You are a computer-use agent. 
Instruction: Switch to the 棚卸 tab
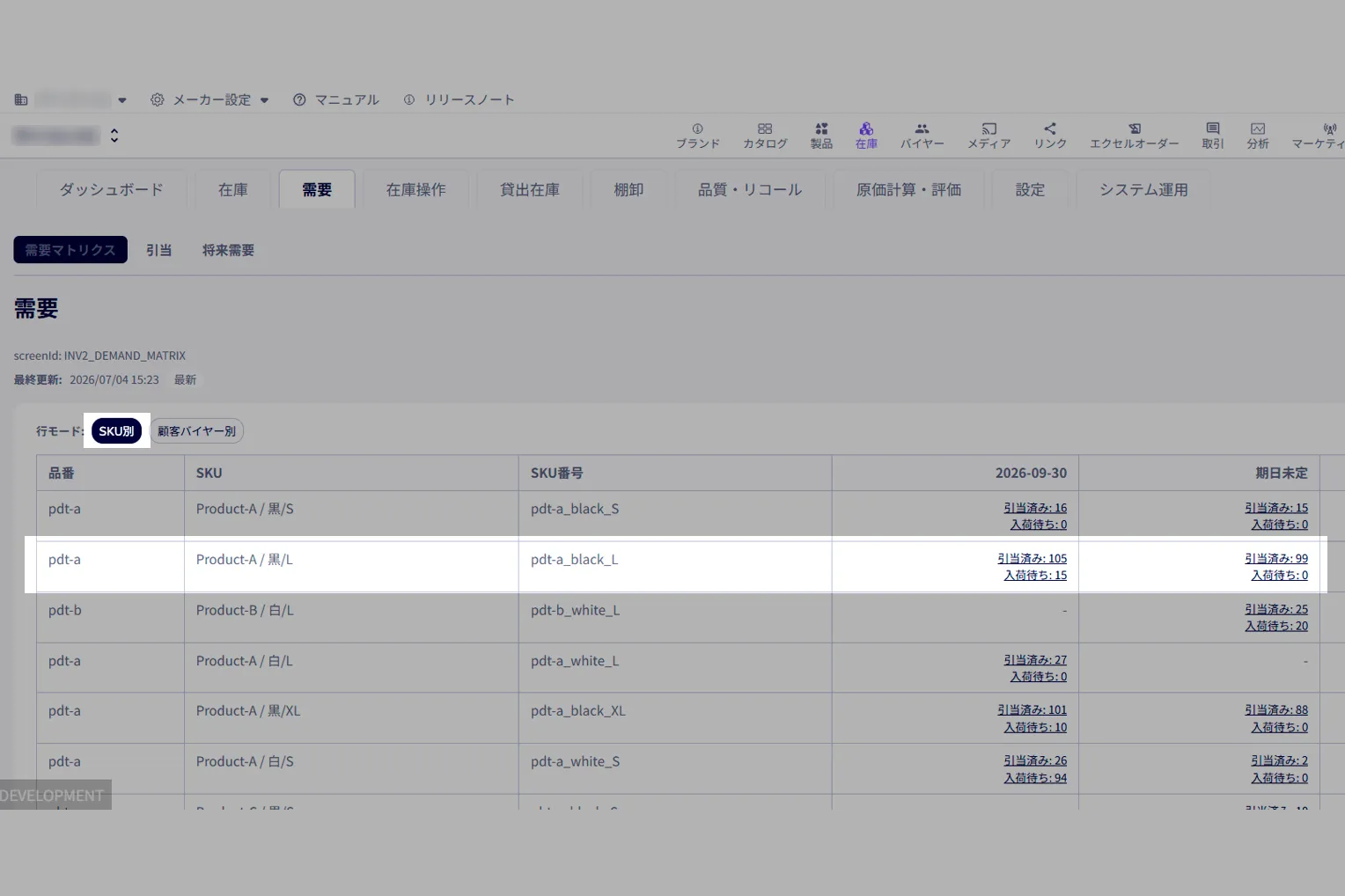click(x=628, y=189)
